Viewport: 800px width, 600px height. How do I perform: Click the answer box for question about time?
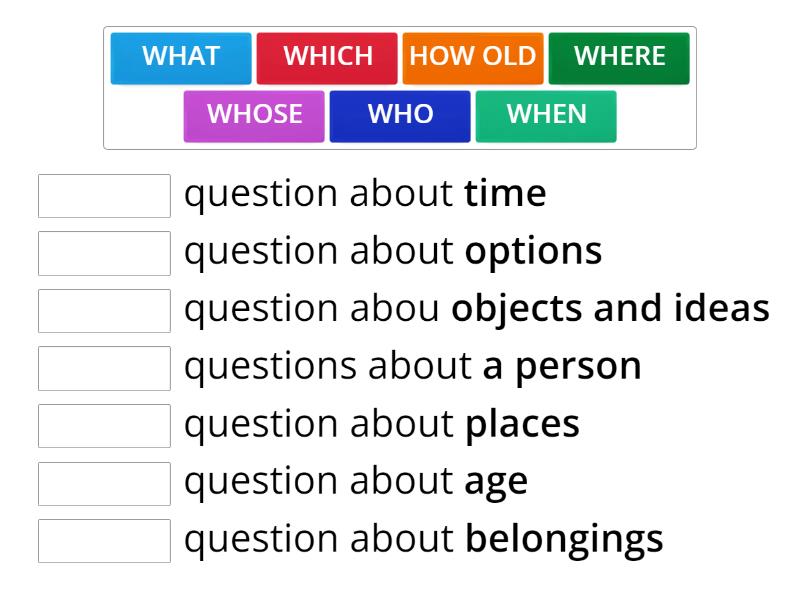[x=104, y=196]
